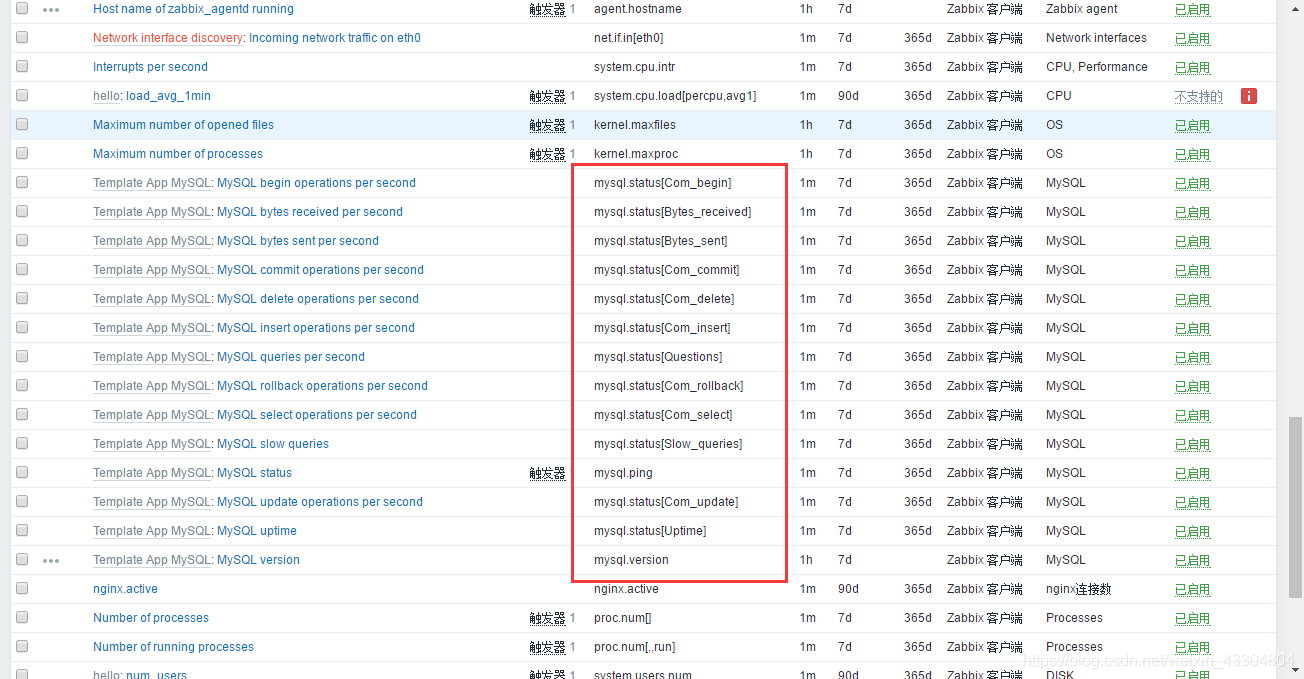Viewport: 1304px width, 679px height.
Task: Open Incoming network traffic on eth0 item
Action: [x=335, y=38]
